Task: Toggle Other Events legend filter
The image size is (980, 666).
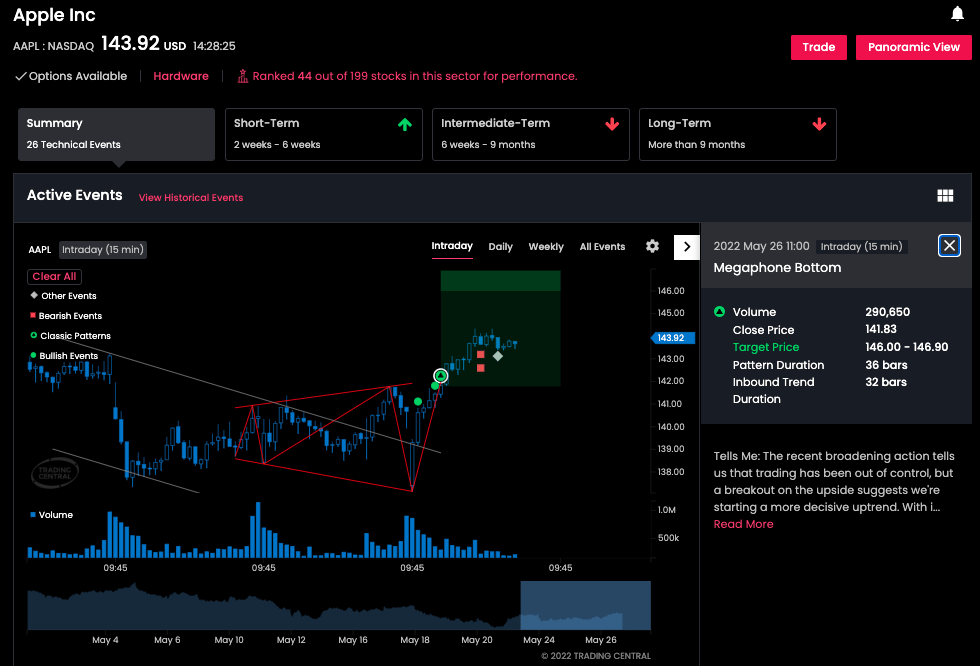Action: coord(62,296)
